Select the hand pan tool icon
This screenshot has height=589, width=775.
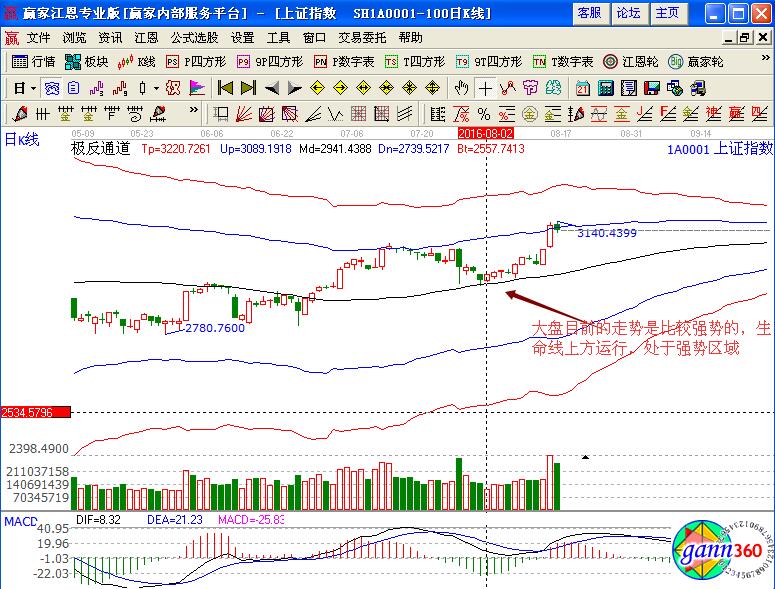point(462,87)
